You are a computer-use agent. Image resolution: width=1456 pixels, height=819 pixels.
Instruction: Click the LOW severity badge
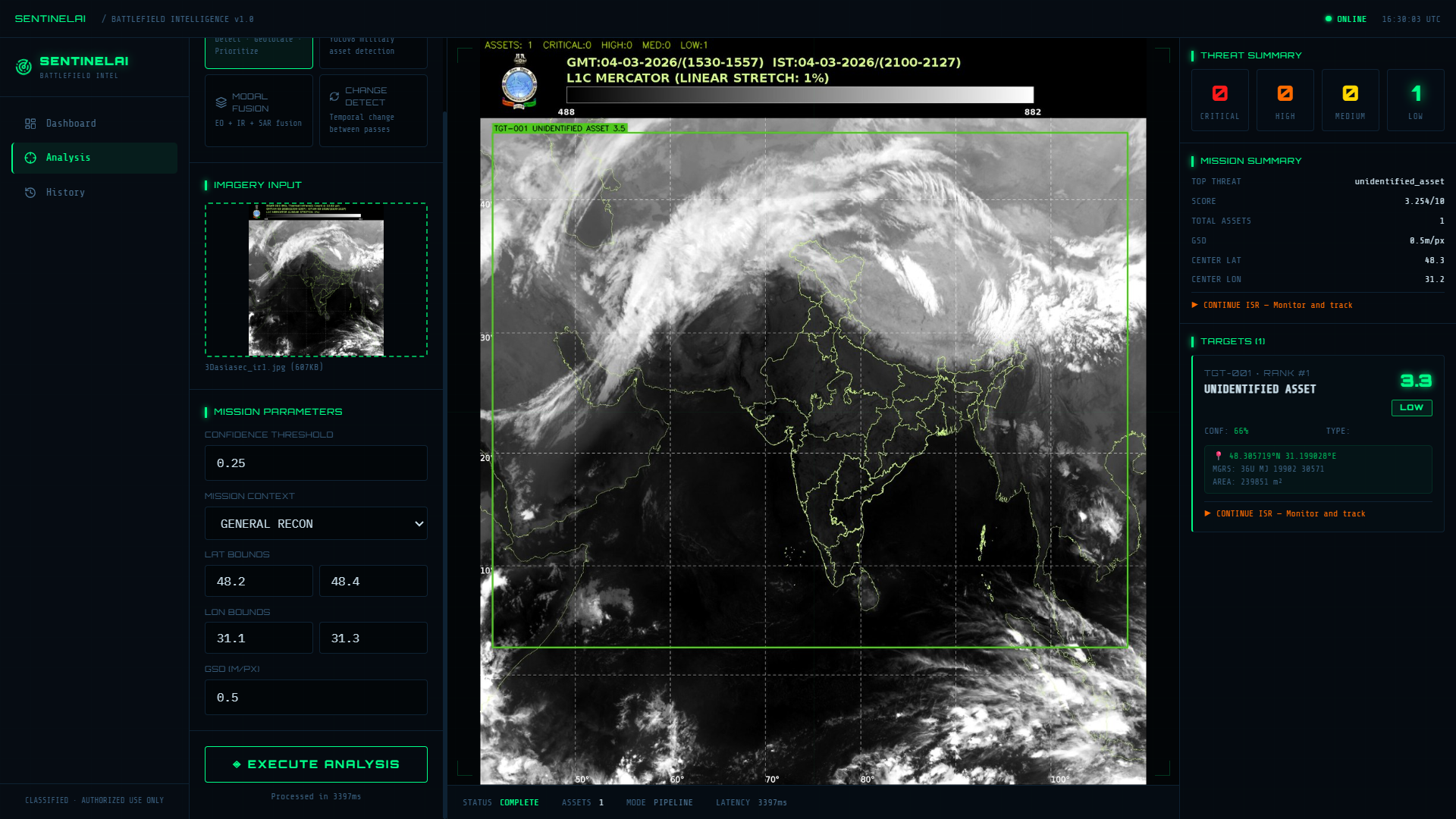pyautogui.click(x=1411, y=408)
